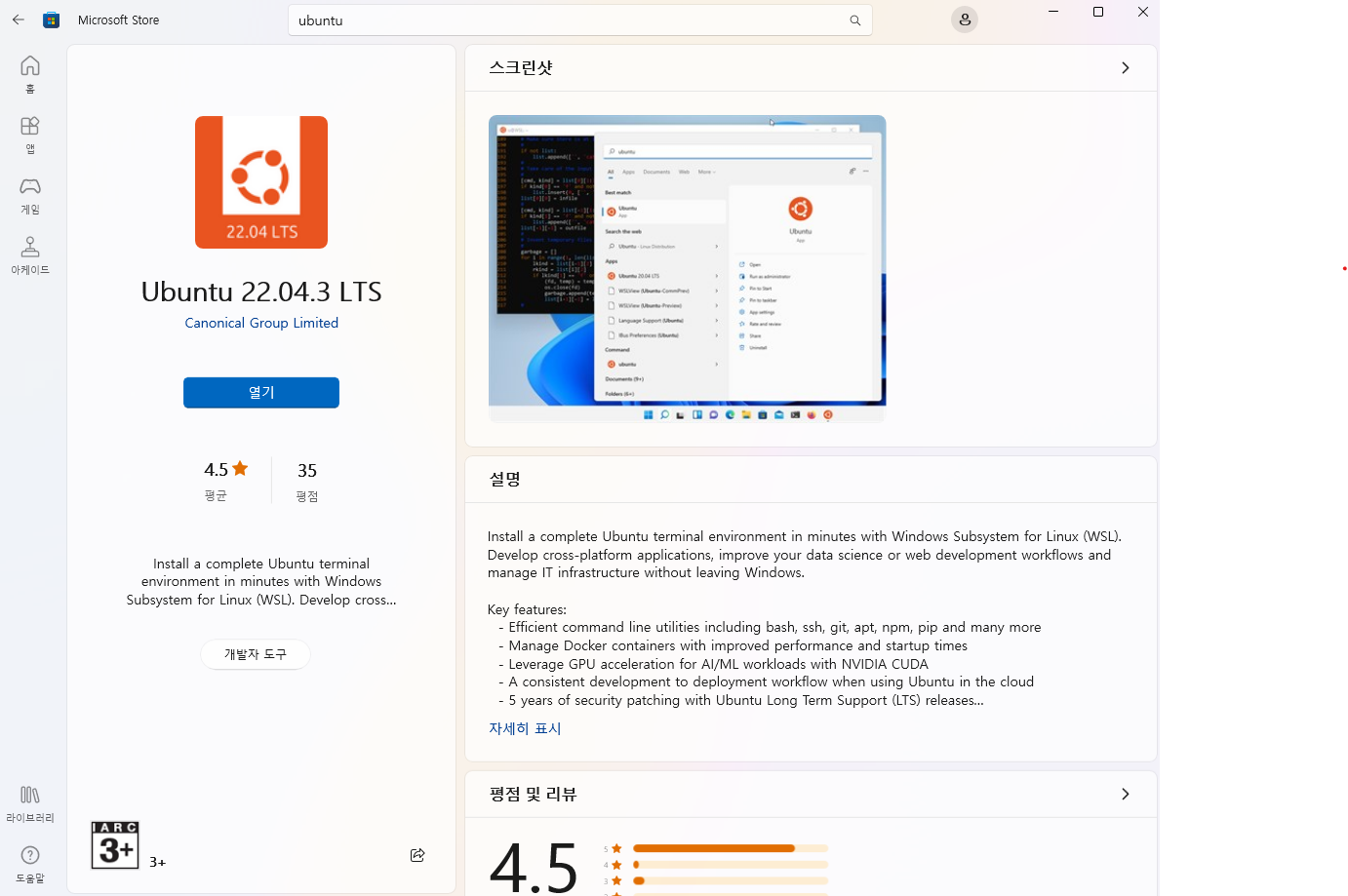
Task: Open the Home (홈) sidebar section
Action: 30,74
